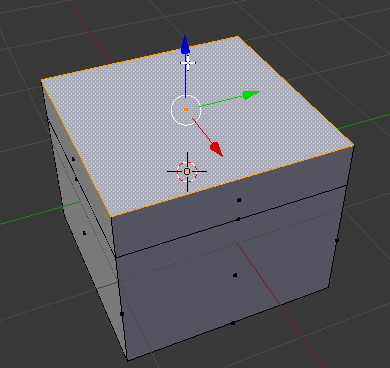
Task: Select the right side face by its center dot
Action: (x=337, y=240)
